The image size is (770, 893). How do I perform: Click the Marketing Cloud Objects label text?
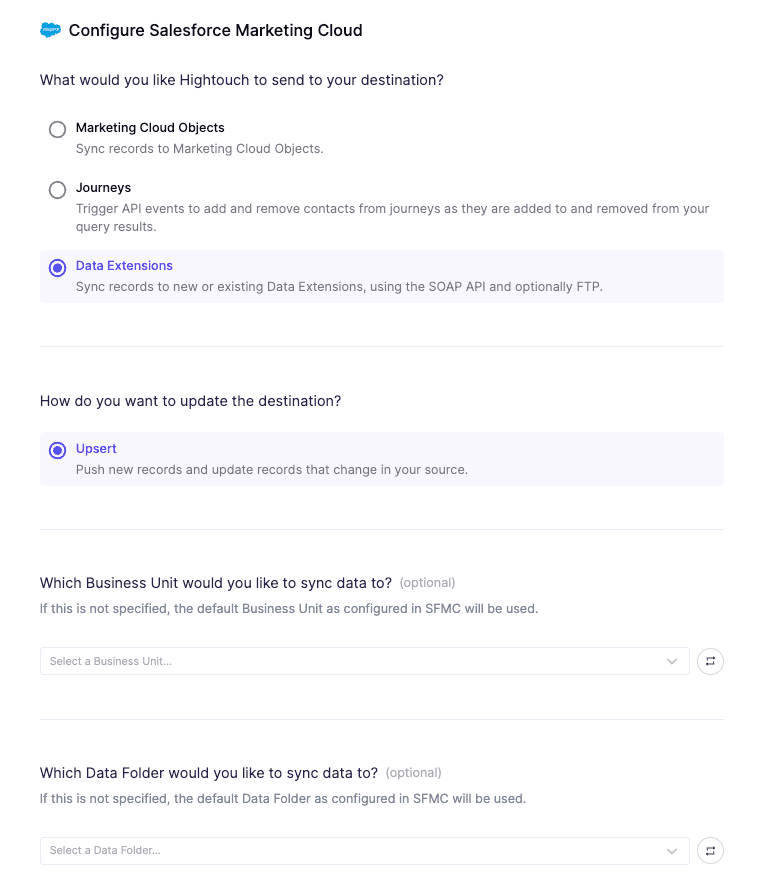[x=150, y=128]
